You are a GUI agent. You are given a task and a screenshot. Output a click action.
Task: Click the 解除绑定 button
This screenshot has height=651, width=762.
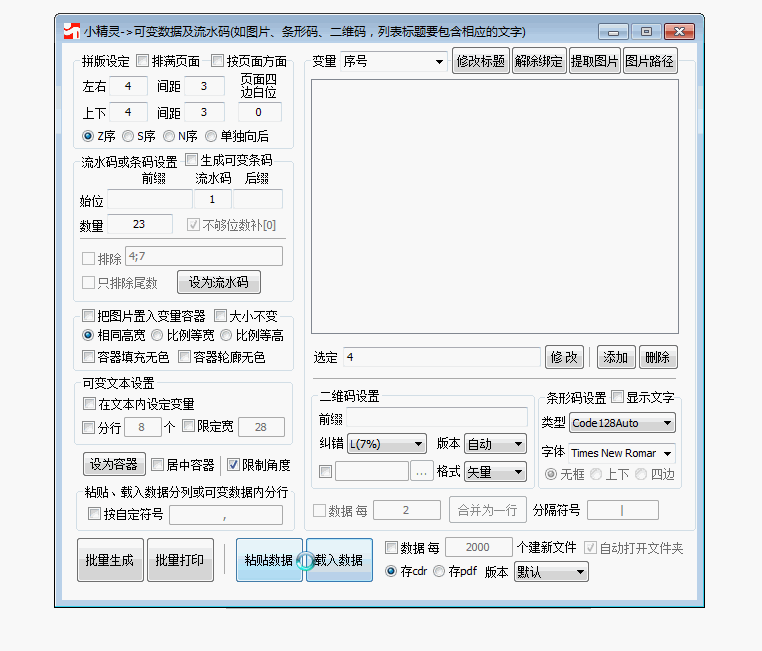(538, 61)
